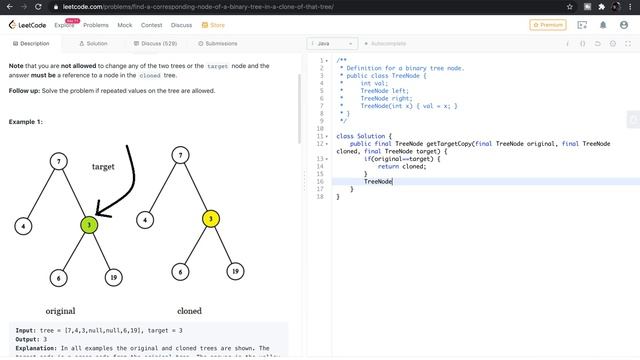Click the panel splitter drag handle
640x360 pixels.
[x=304, y=181]
